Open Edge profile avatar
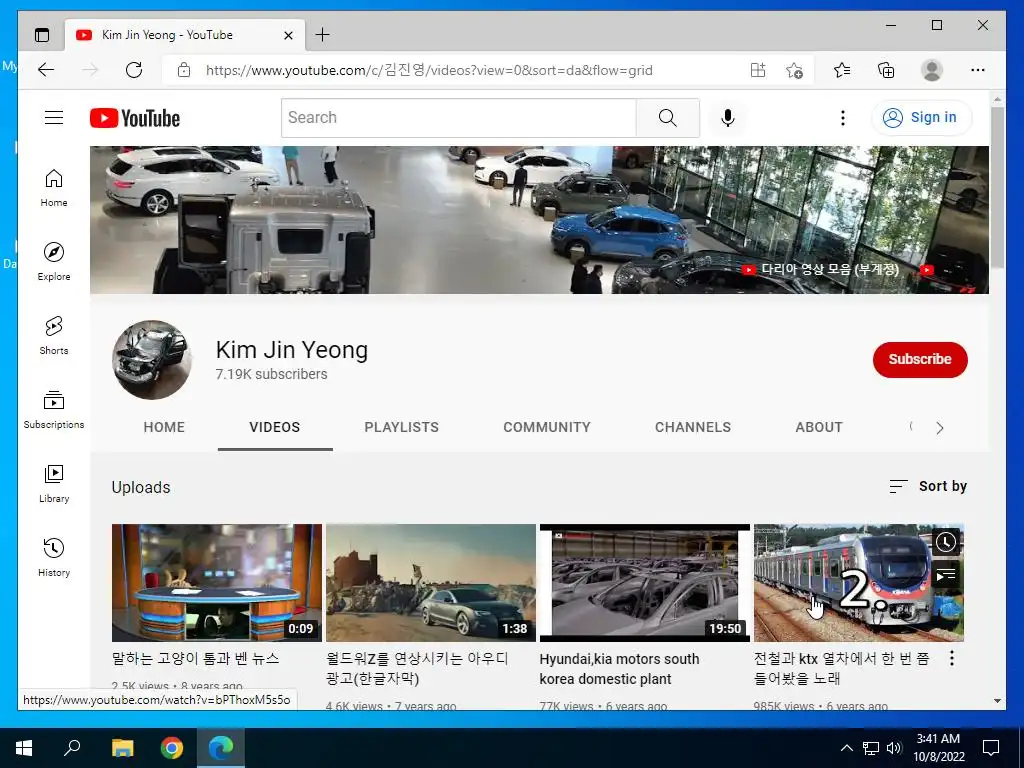This screenshot has width=1024, height=768. 931,70
